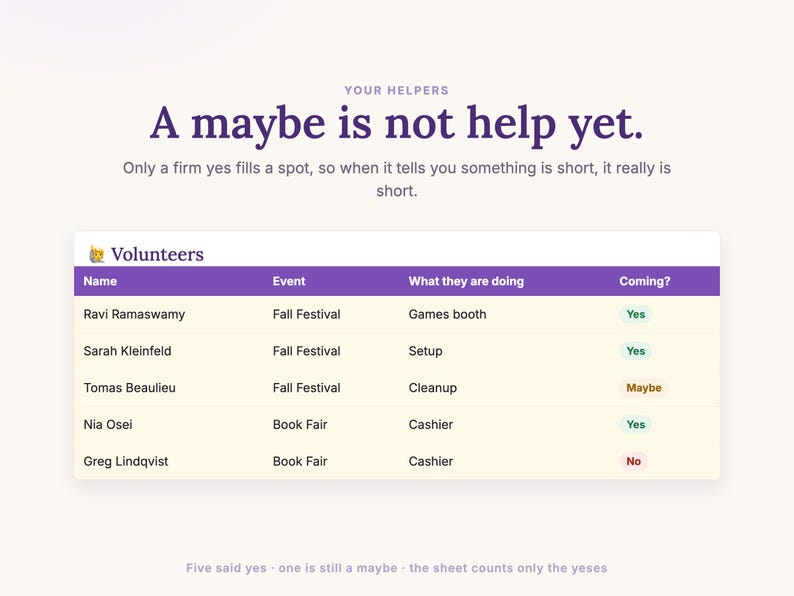Click the 'Only a firm yes fills a spot' subtitle
Viewport: 794px width, 596px height.
(396, 179)
